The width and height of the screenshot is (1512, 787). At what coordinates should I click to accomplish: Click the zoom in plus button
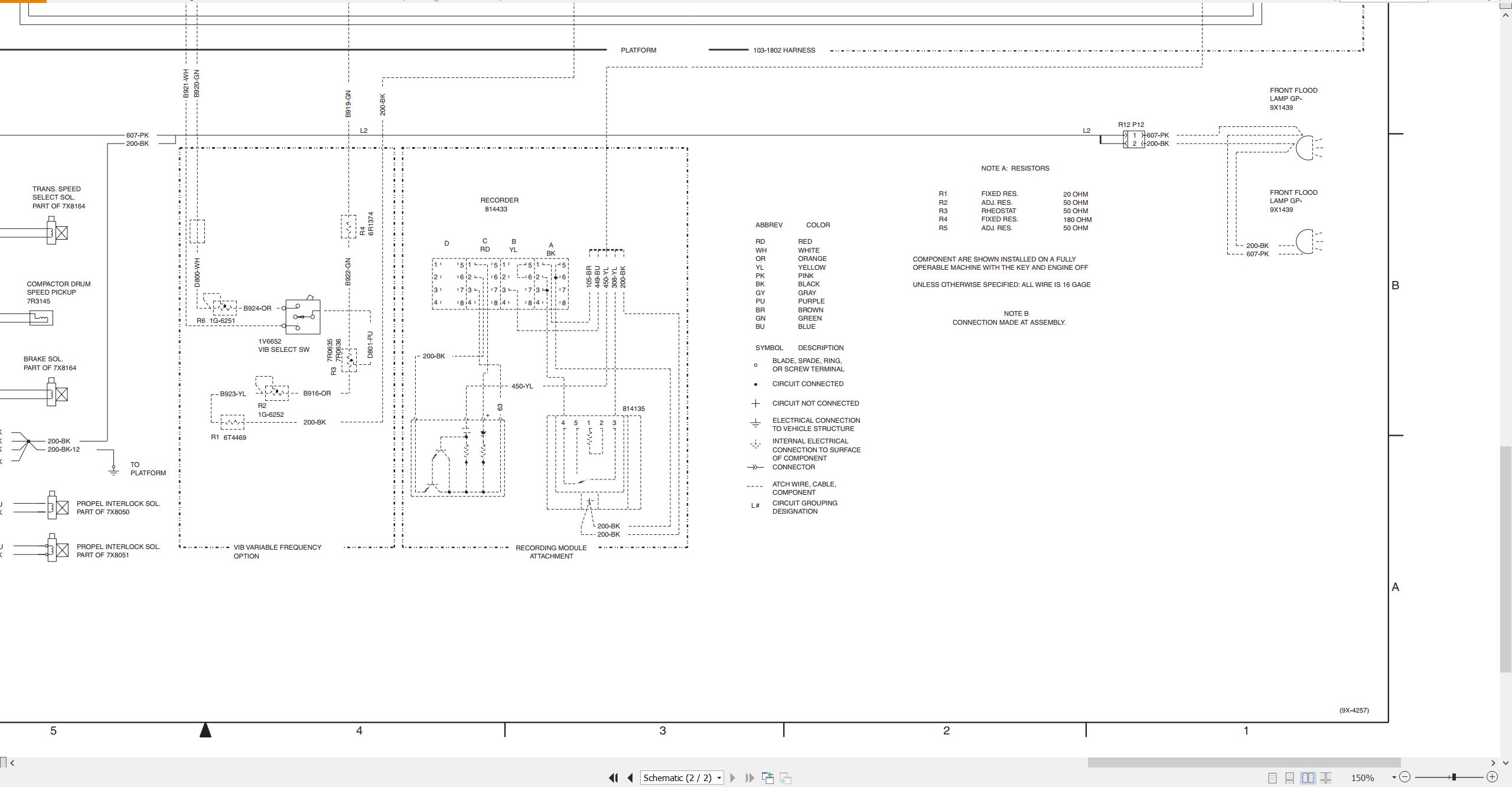click(x=1492, y=777)
